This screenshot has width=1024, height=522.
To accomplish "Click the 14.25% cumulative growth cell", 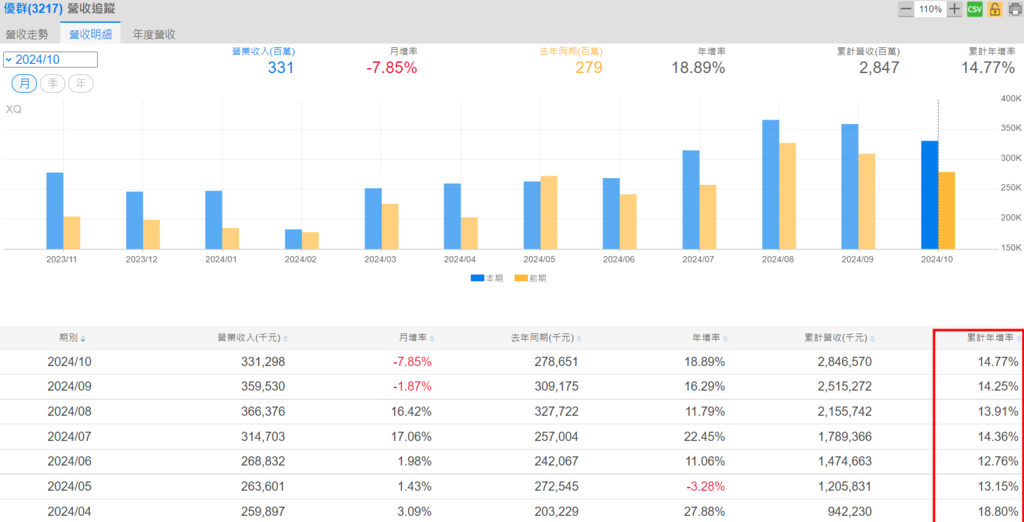I will 1000,387.
